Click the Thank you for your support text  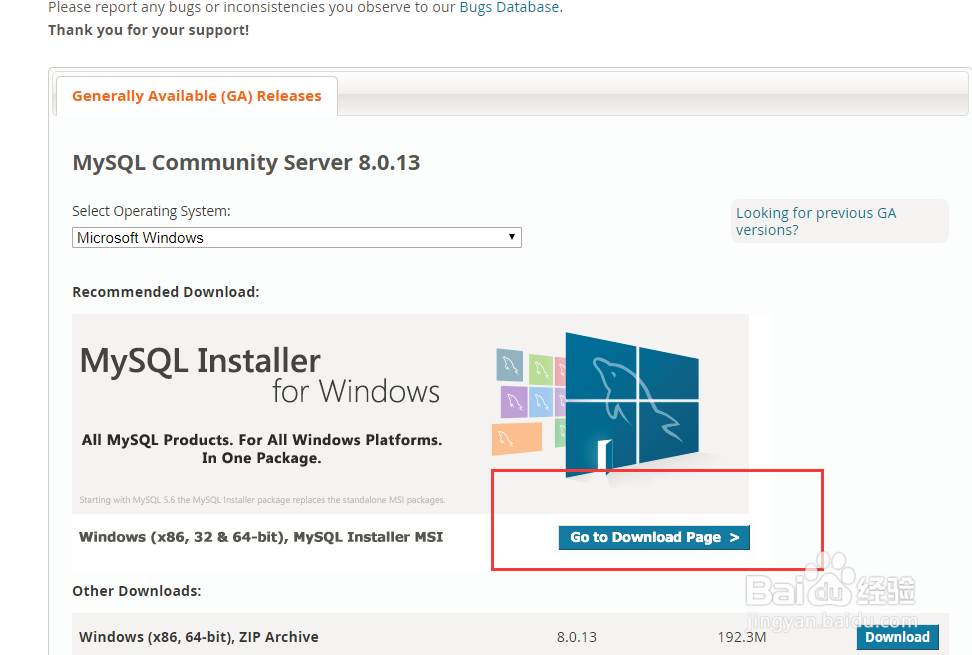(148, 30)
